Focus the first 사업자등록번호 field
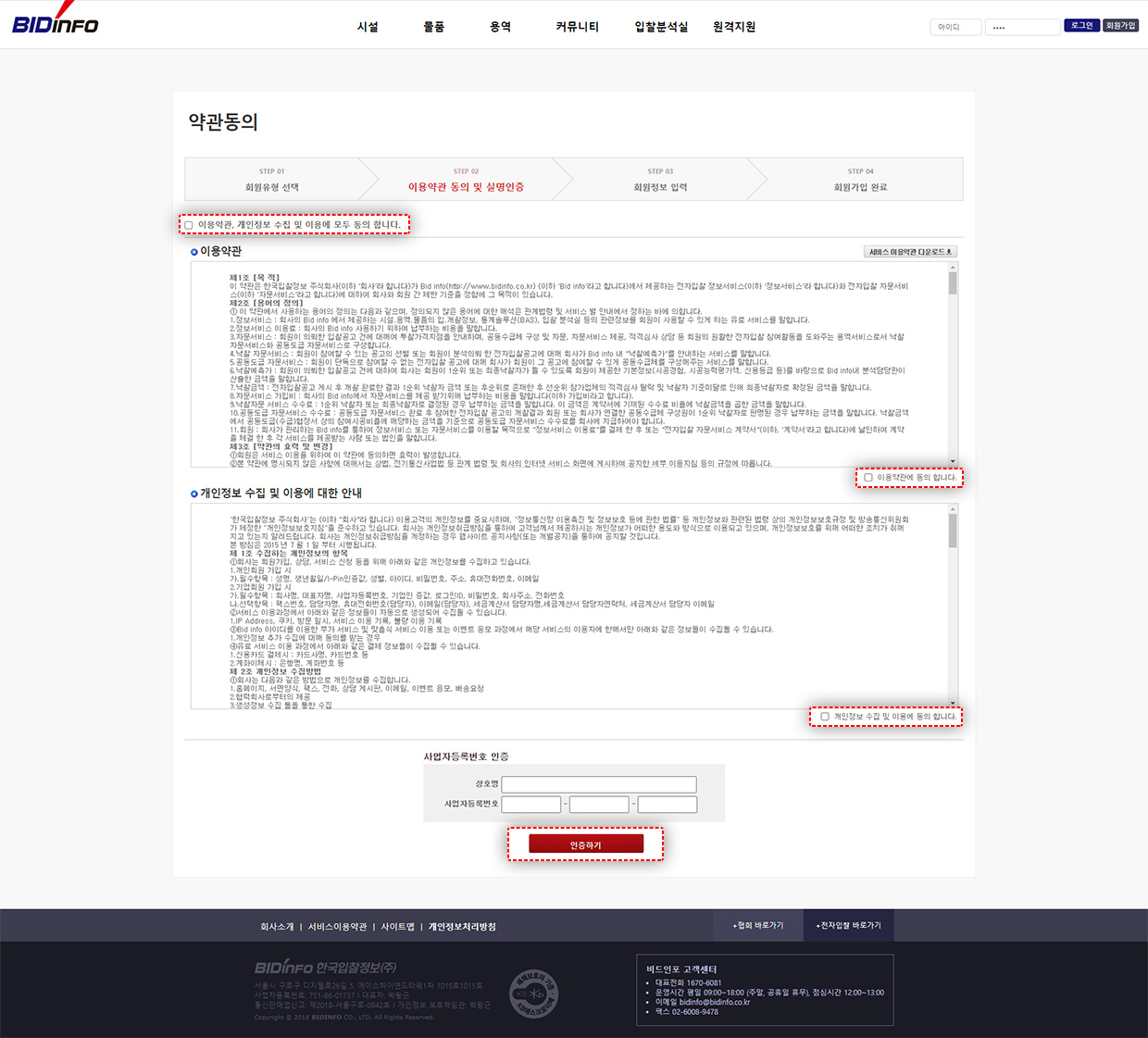 pos(531,805)
